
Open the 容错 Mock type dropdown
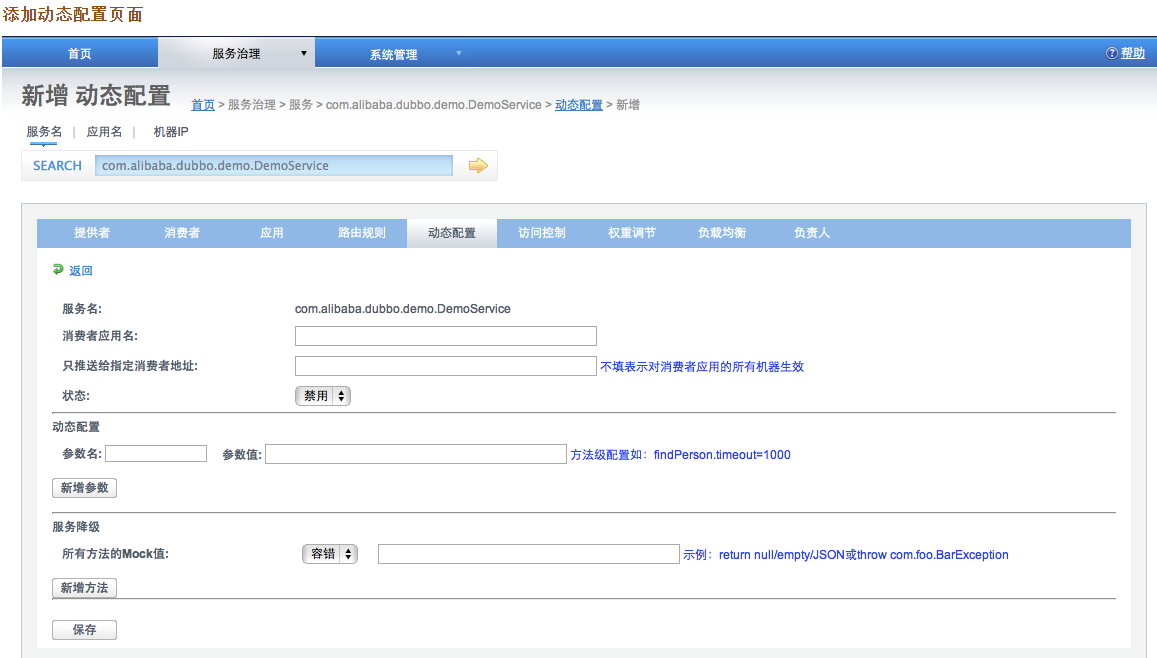coord(330,554)
